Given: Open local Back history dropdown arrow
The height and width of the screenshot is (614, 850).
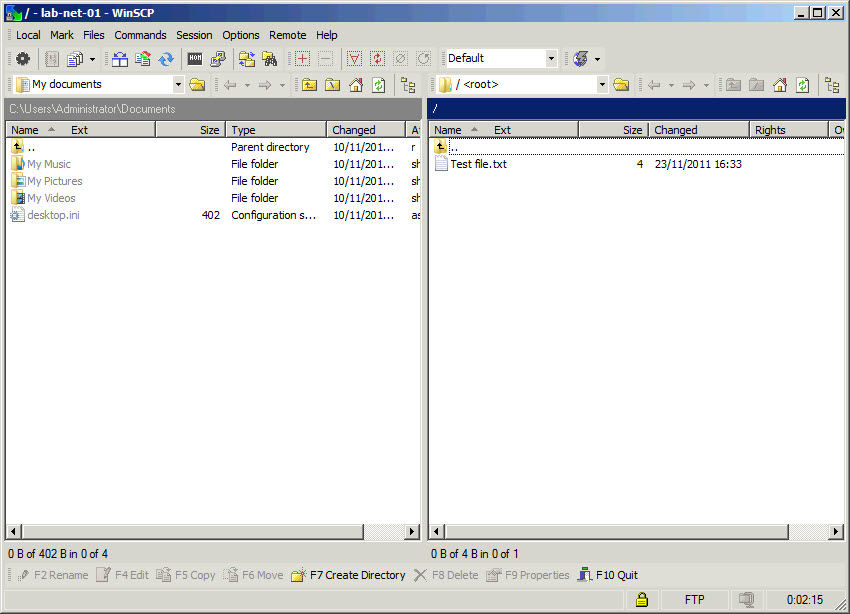Looking at the screenshot, I should tap(247, 85).
